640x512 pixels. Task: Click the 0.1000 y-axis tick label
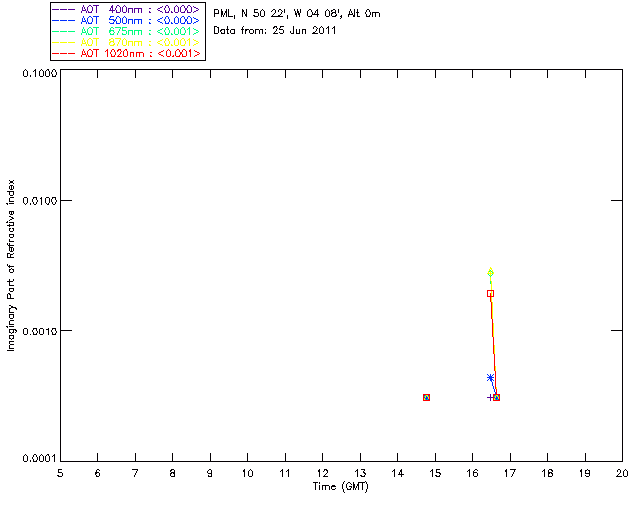39,73
